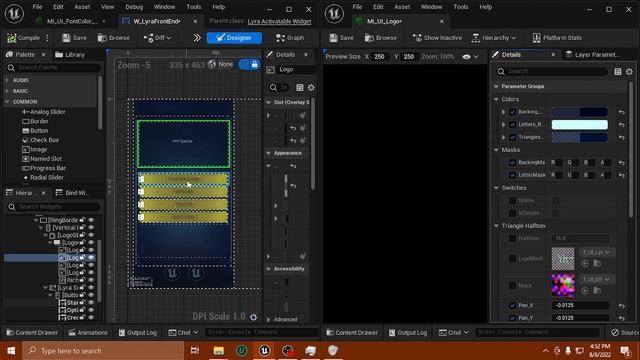
Task: Toggle the Letters_R color parameter checkbox
Action: (513, 124)
